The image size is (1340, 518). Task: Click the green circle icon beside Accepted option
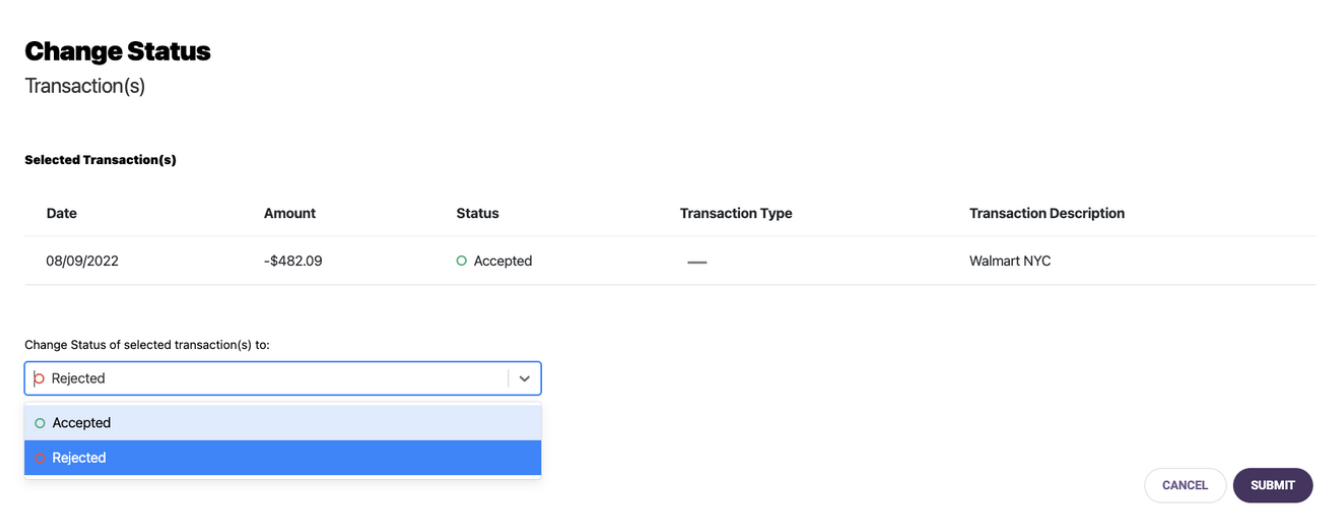click(x=40, y=423)
